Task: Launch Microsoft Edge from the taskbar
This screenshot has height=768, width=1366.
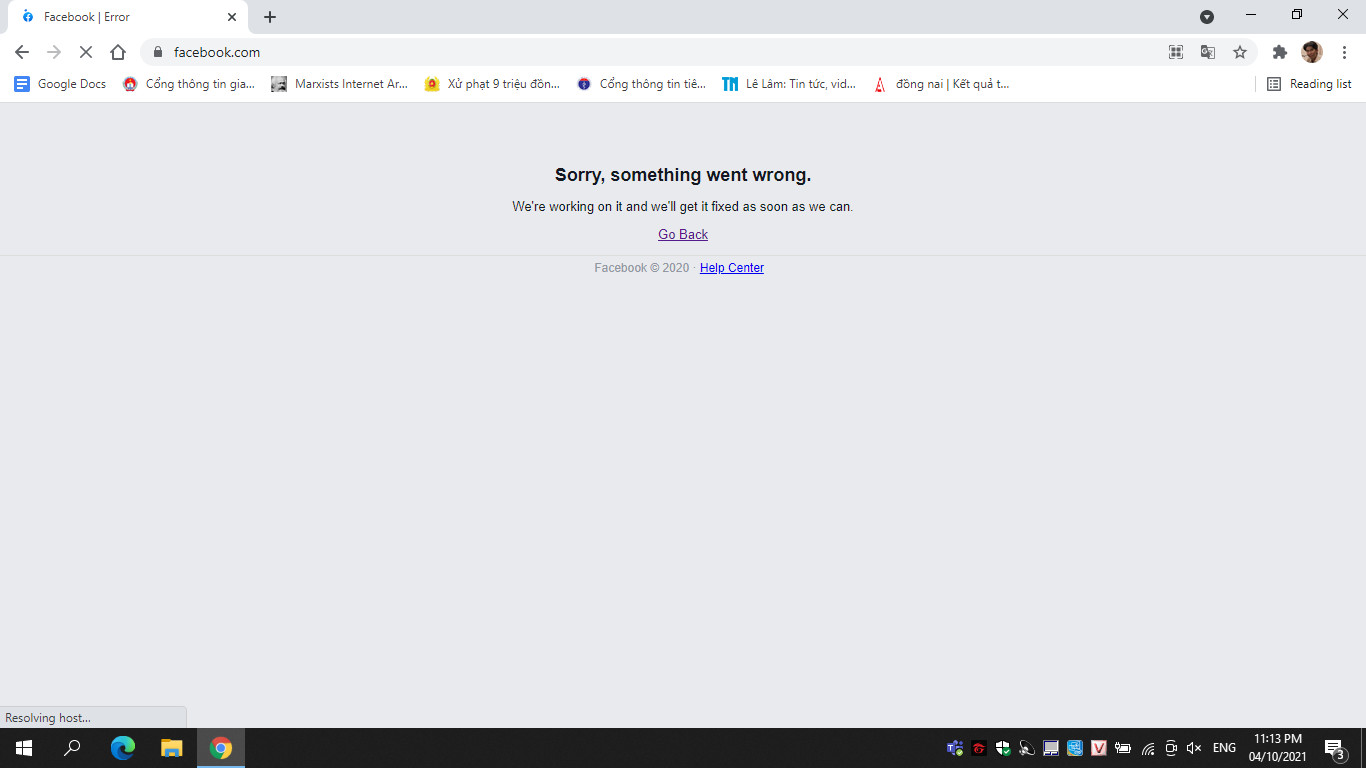Action: [x=122, y=748]
